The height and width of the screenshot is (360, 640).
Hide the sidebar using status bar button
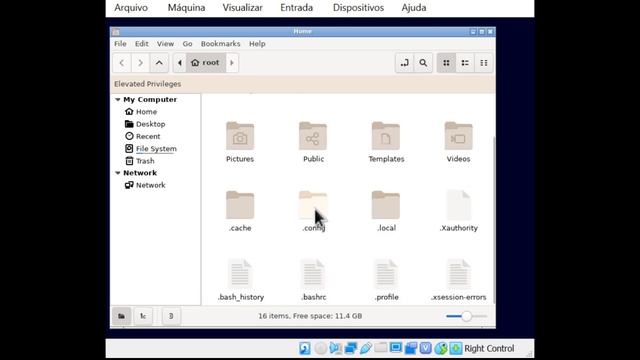171,316
